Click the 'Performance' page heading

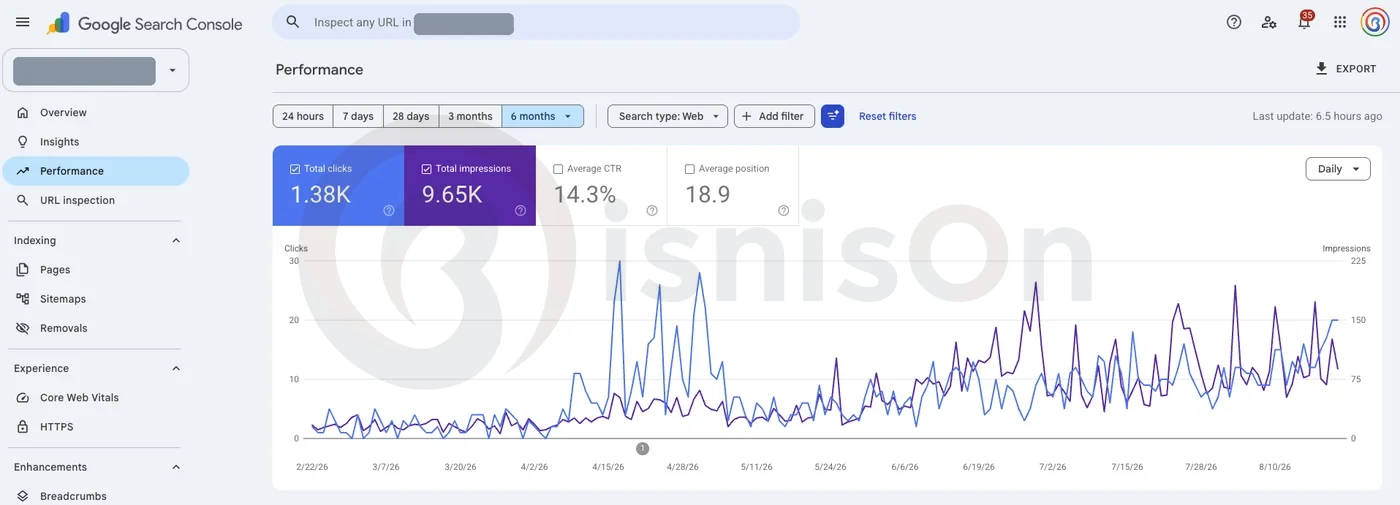[319, 70]
